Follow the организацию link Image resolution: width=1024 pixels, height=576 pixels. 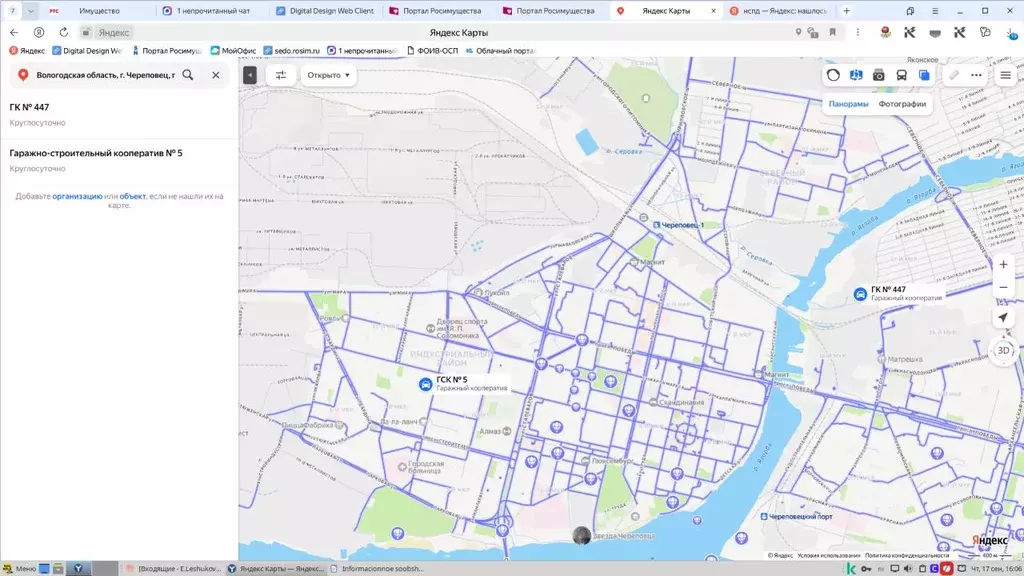pos(77,196)
